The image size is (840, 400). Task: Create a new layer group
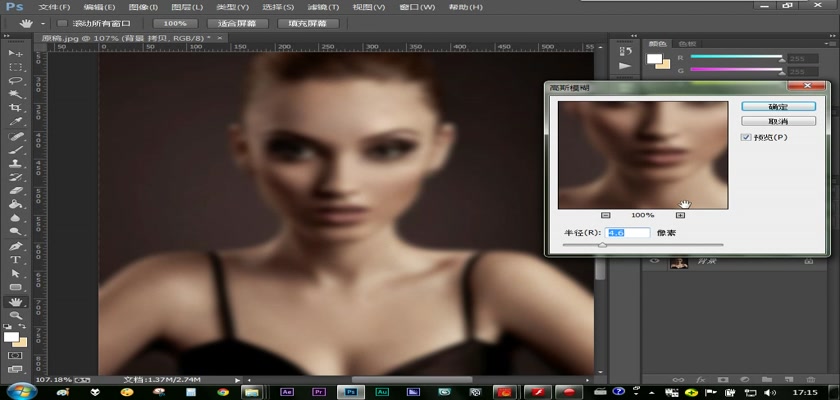767,380
